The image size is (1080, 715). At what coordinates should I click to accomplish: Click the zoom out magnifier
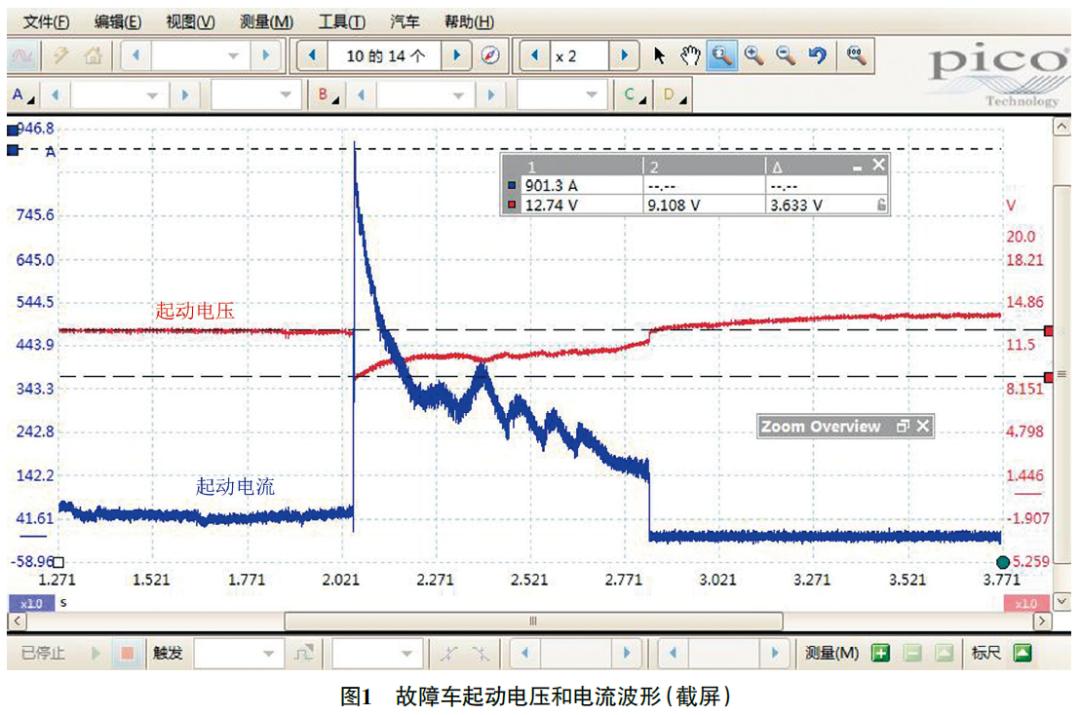click(x=786, y=56)
